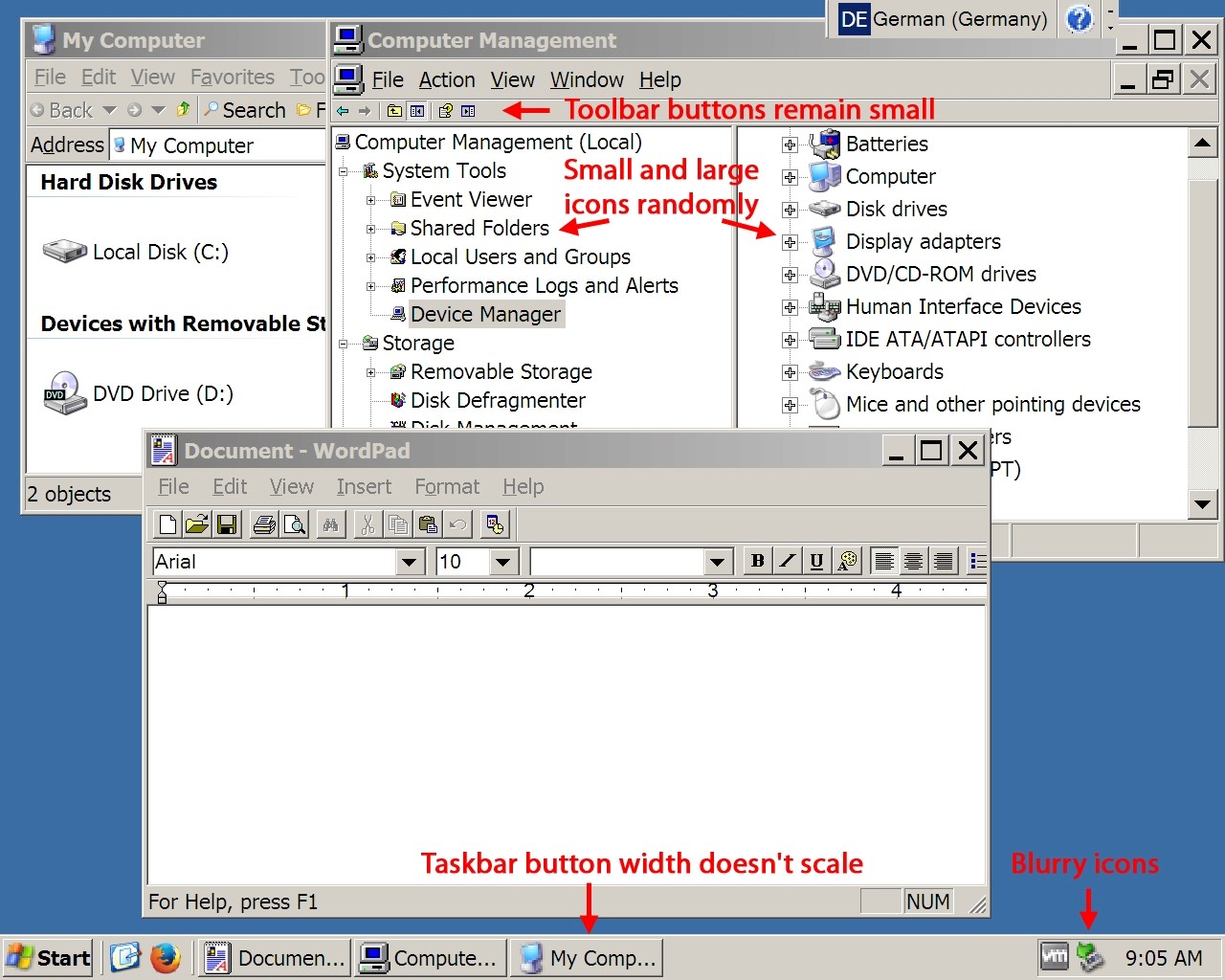
Task: Select Mice and other pointing devices
Action: (992, 404)
